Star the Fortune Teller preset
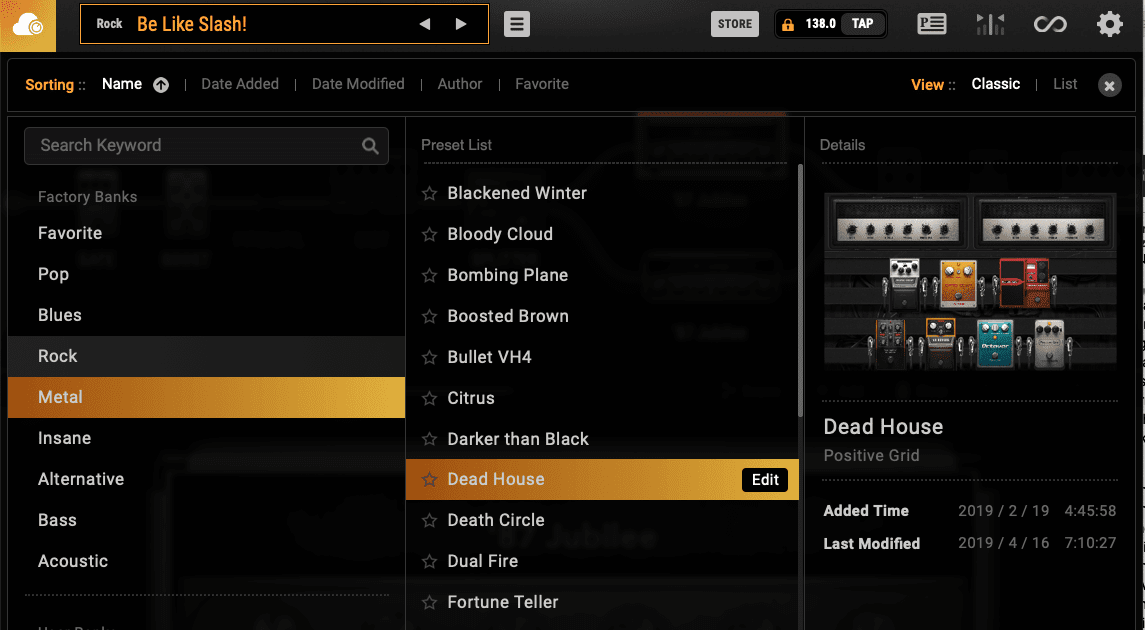 click(429, 602)
